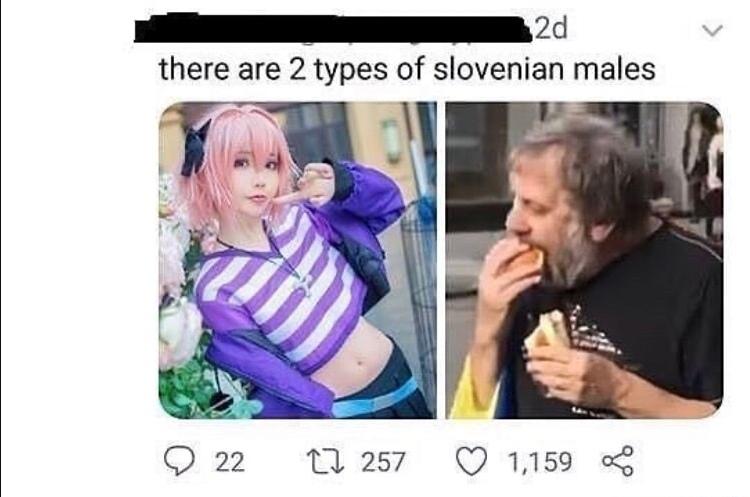Show the 257 retweets count
This screenshot has height=497, width=750.
(x=383, y=462)
